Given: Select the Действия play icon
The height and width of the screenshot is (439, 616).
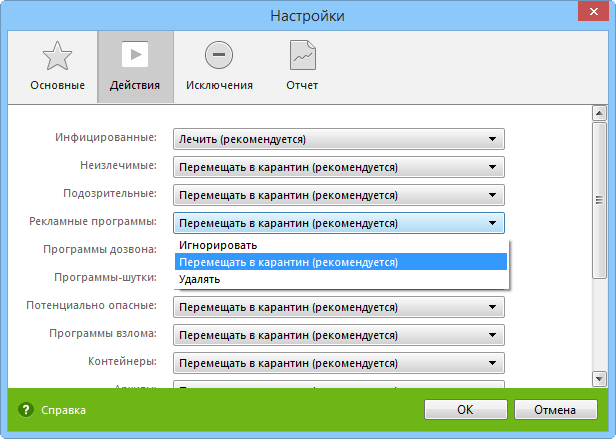Looking at the screenshot, I should pos(135,54).
